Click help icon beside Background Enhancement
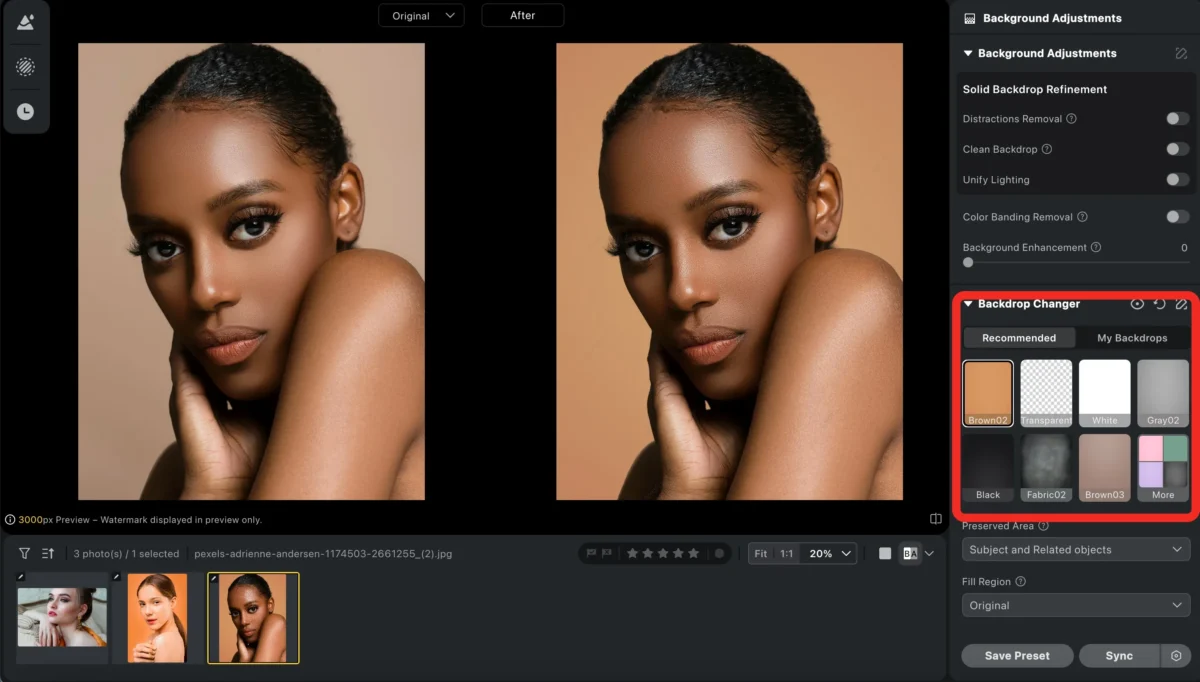 click(x=1096, y=247)
